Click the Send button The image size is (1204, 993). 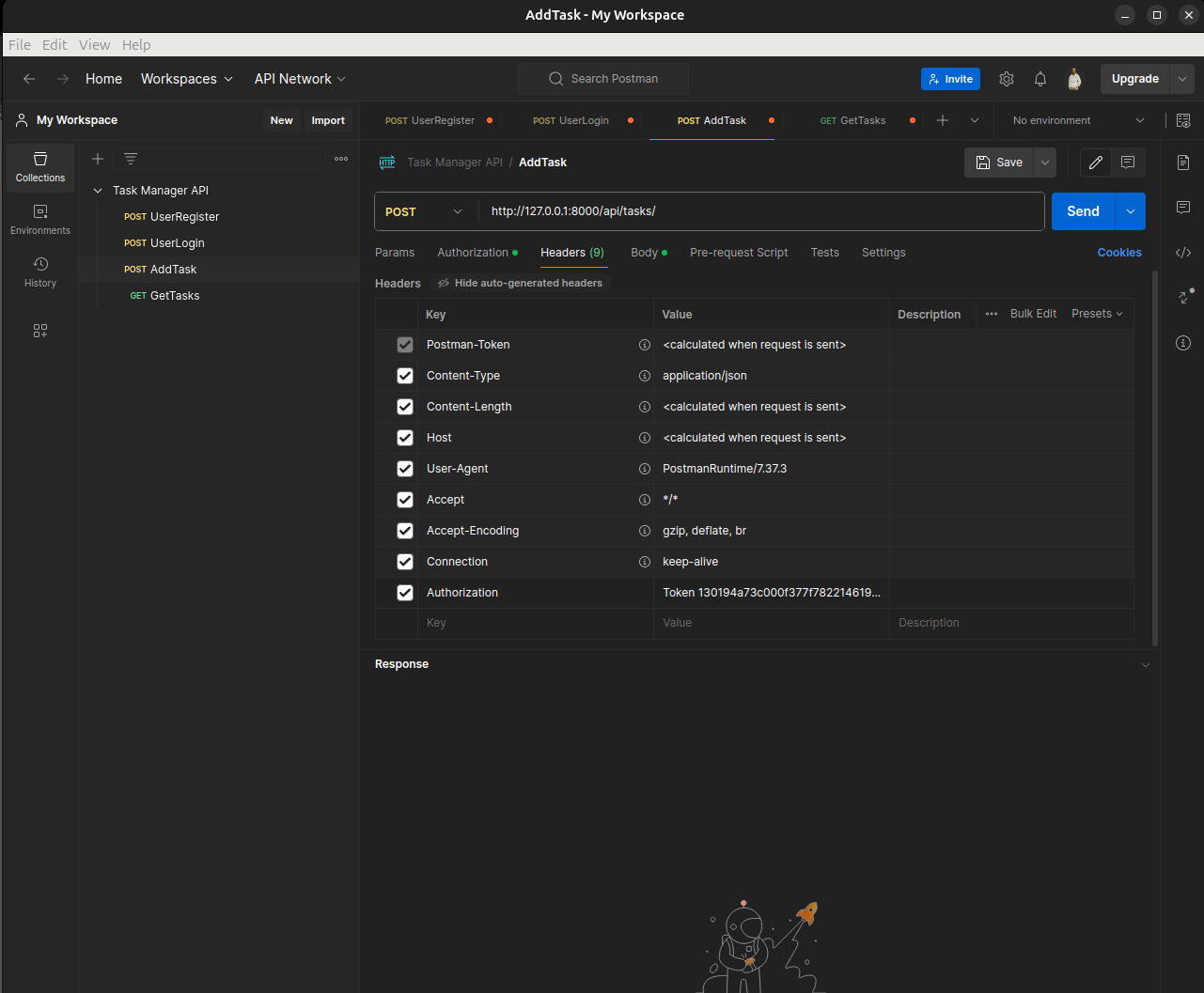[1083, 211]
